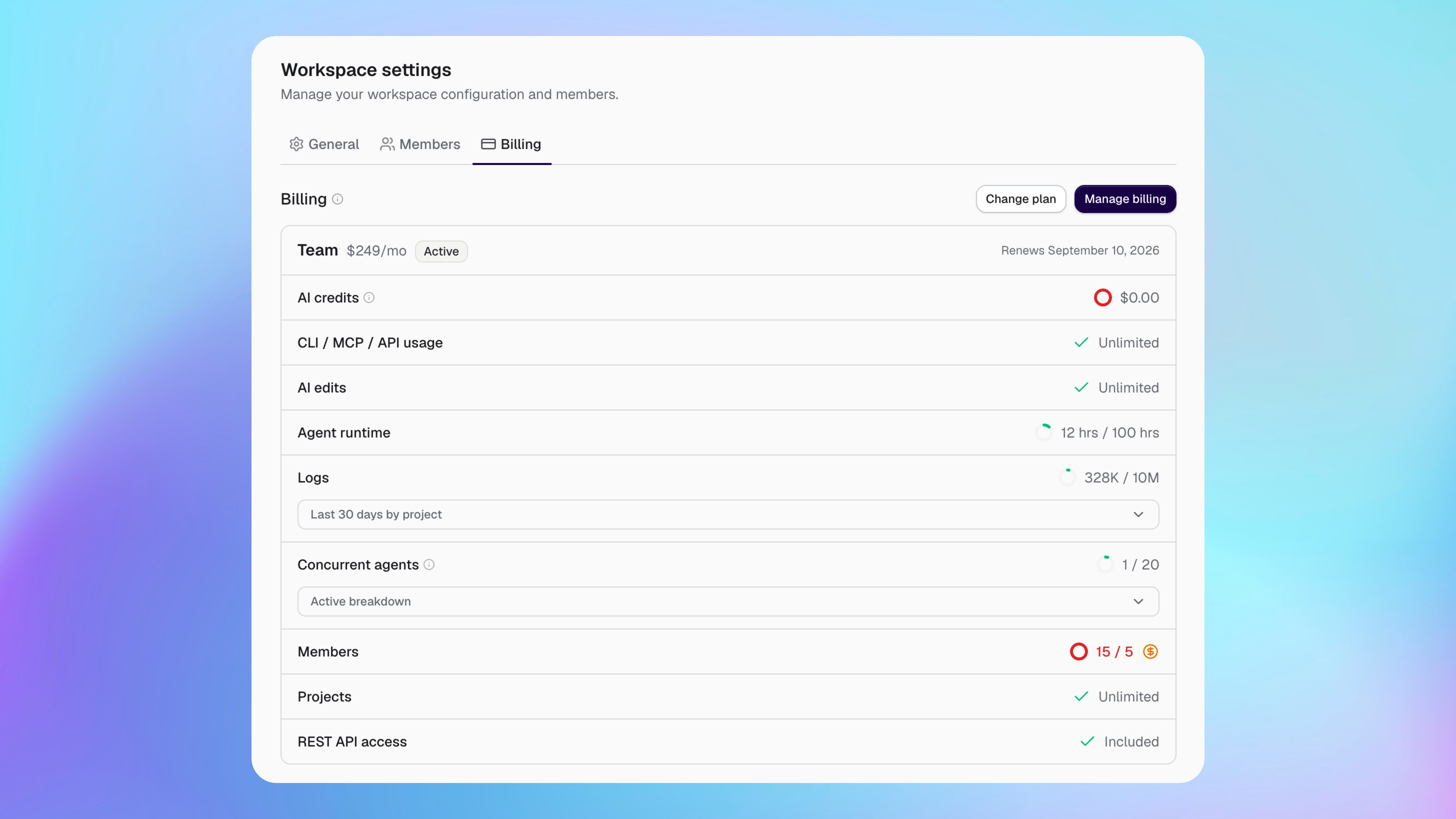Open the Last 30 days by project dropdown
1456x819 pixels.
pyautogui.click(x=728, y=514)
